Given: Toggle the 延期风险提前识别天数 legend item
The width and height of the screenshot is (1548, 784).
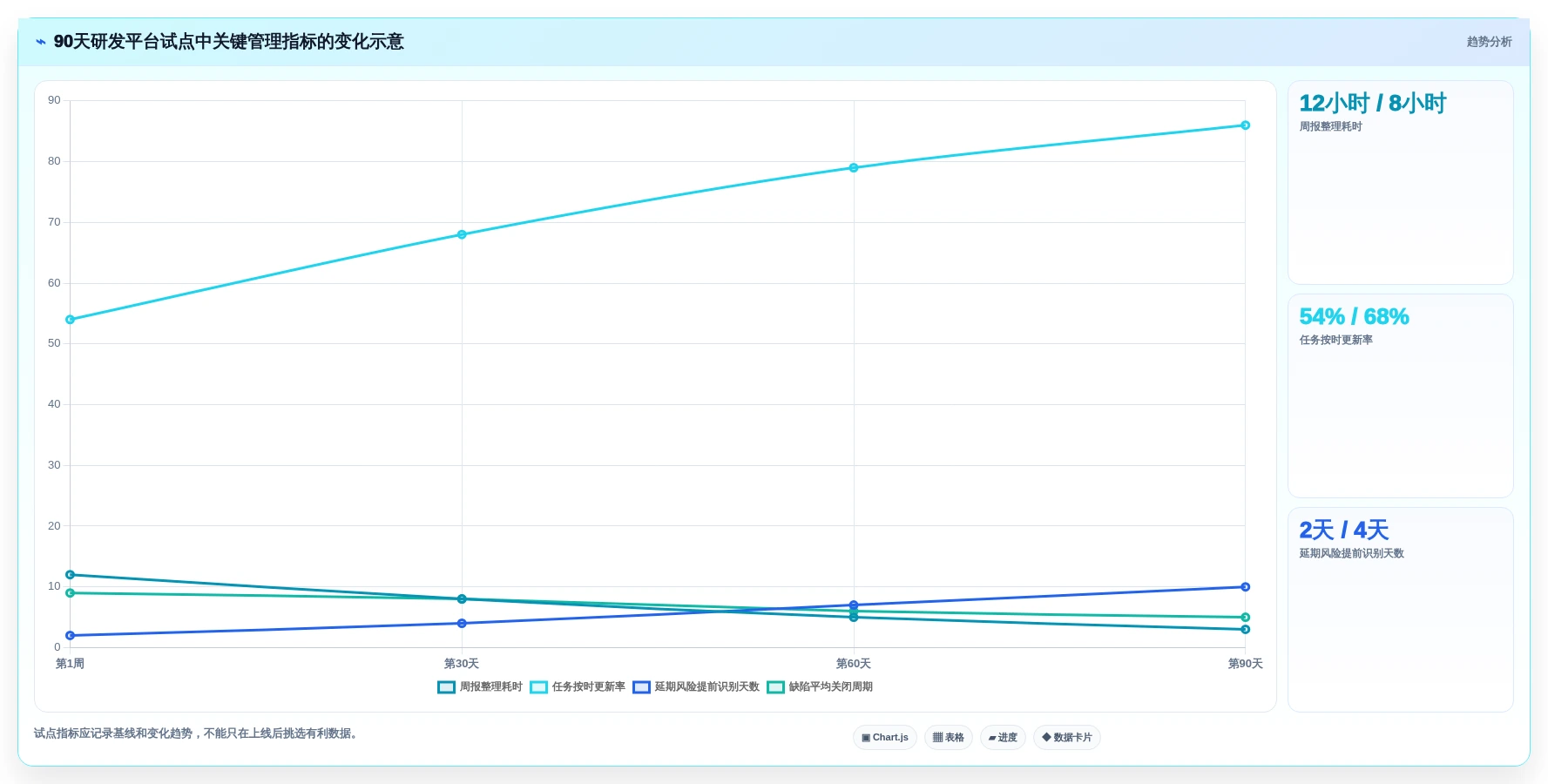Looking at the screenshot, I should [696, 687].
